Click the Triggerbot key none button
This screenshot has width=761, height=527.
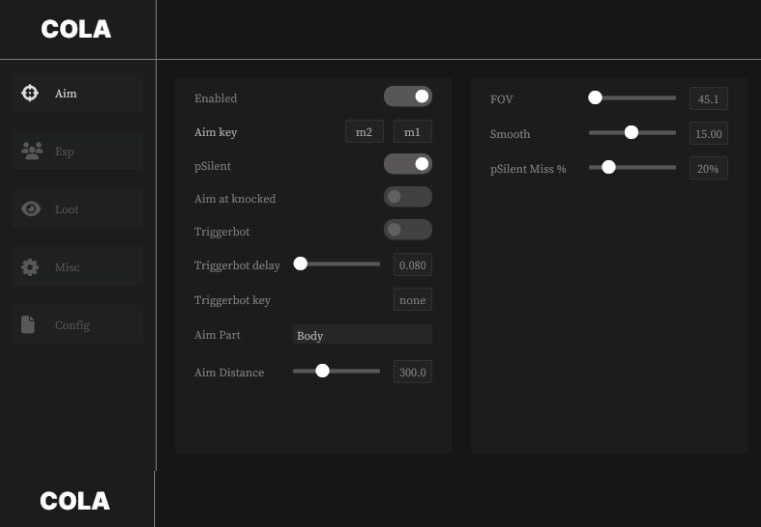coord(412,300)
